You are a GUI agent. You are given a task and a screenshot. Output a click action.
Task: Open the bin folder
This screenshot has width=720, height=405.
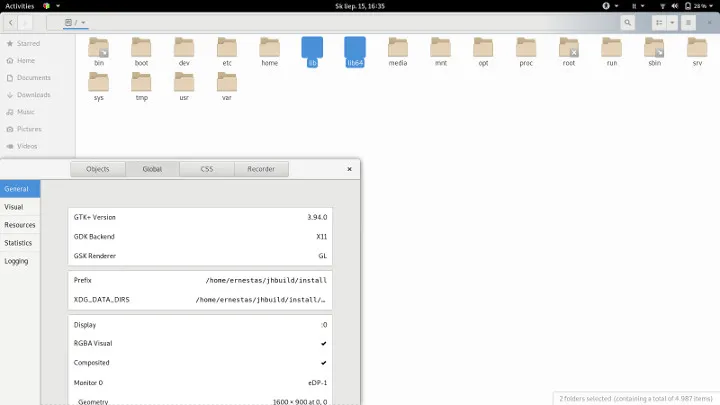click(99, 48)
